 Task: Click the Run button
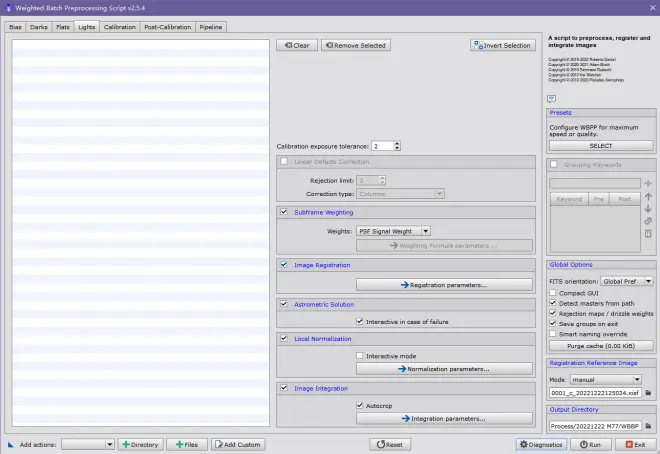(x=590, y=444)
